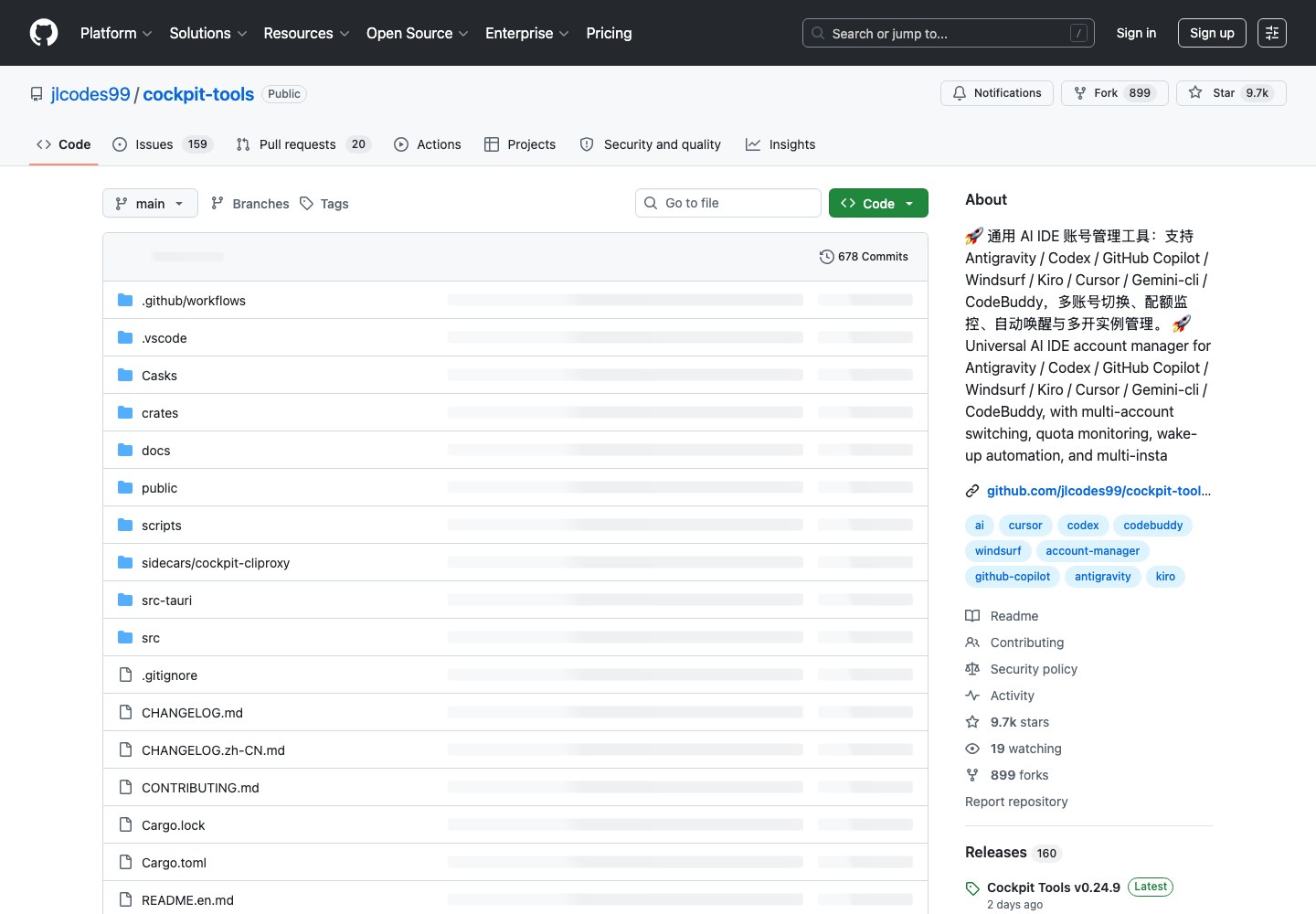Click the Notifications bell button

coord(997,93)
